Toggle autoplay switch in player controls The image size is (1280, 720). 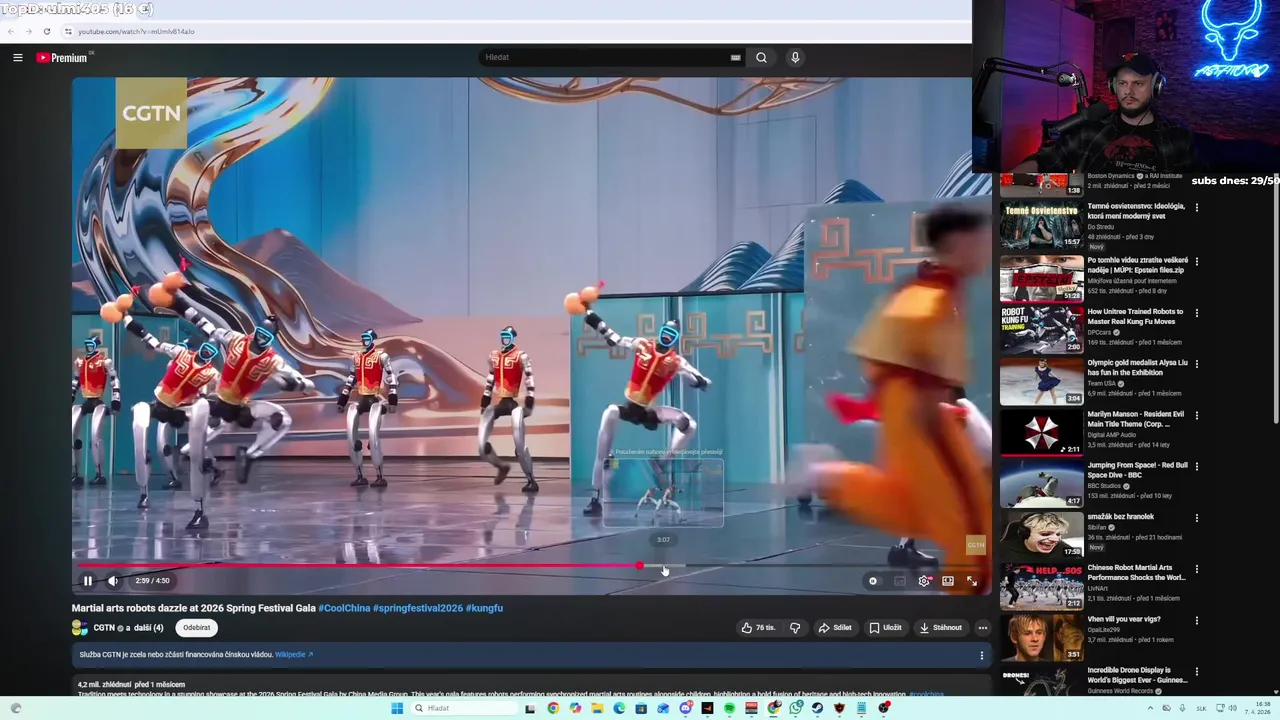[875, 581]
